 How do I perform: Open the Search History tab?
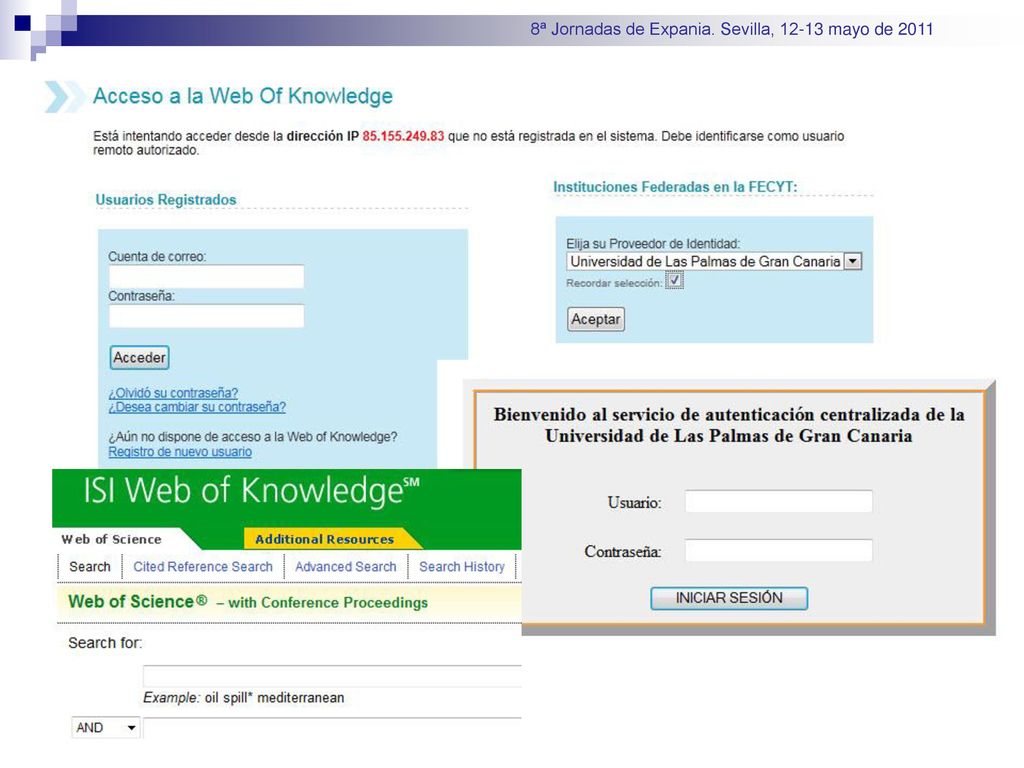462,567
